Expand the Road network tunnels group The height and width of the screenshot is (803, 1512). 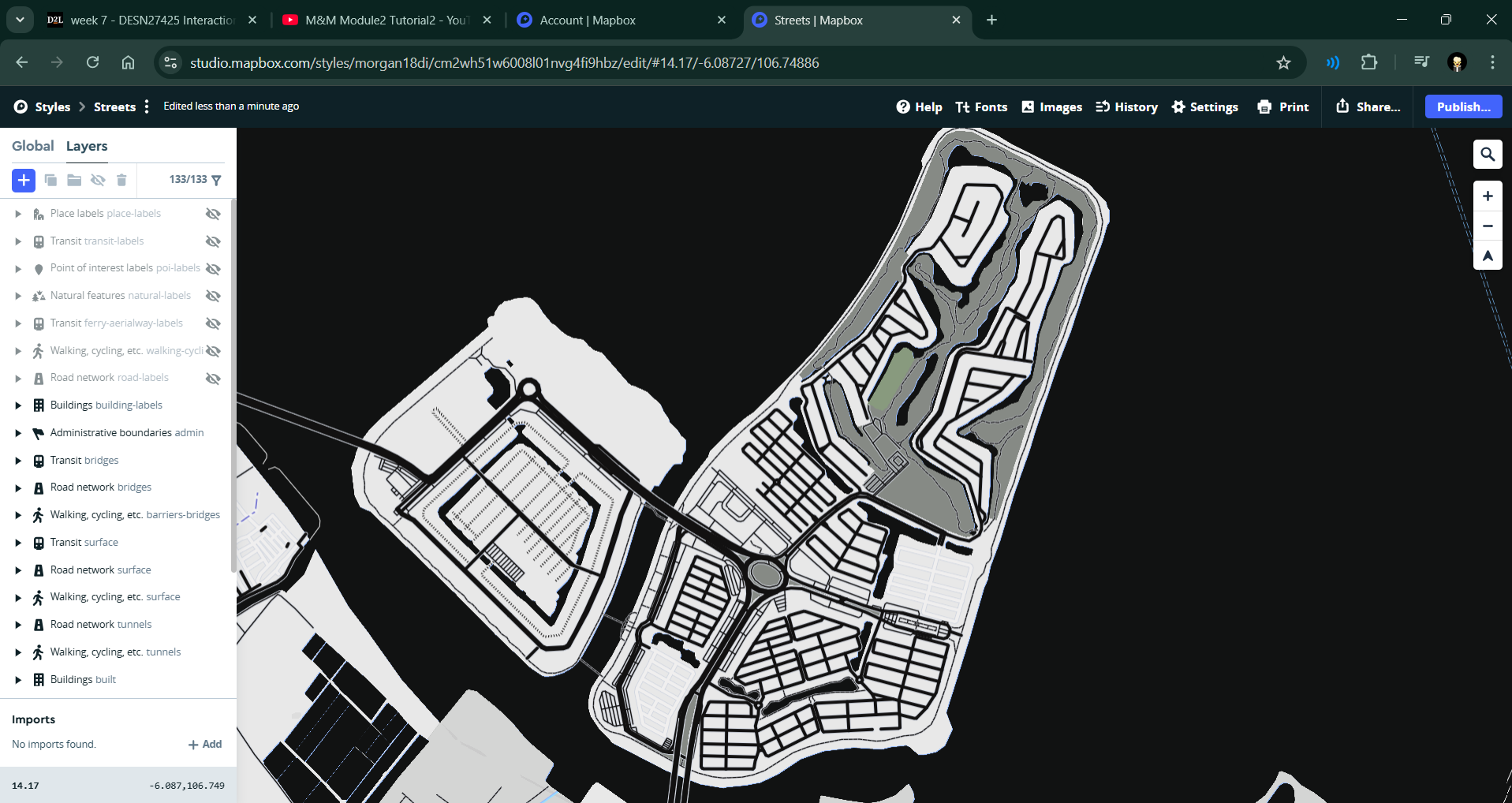click(18, 625)
